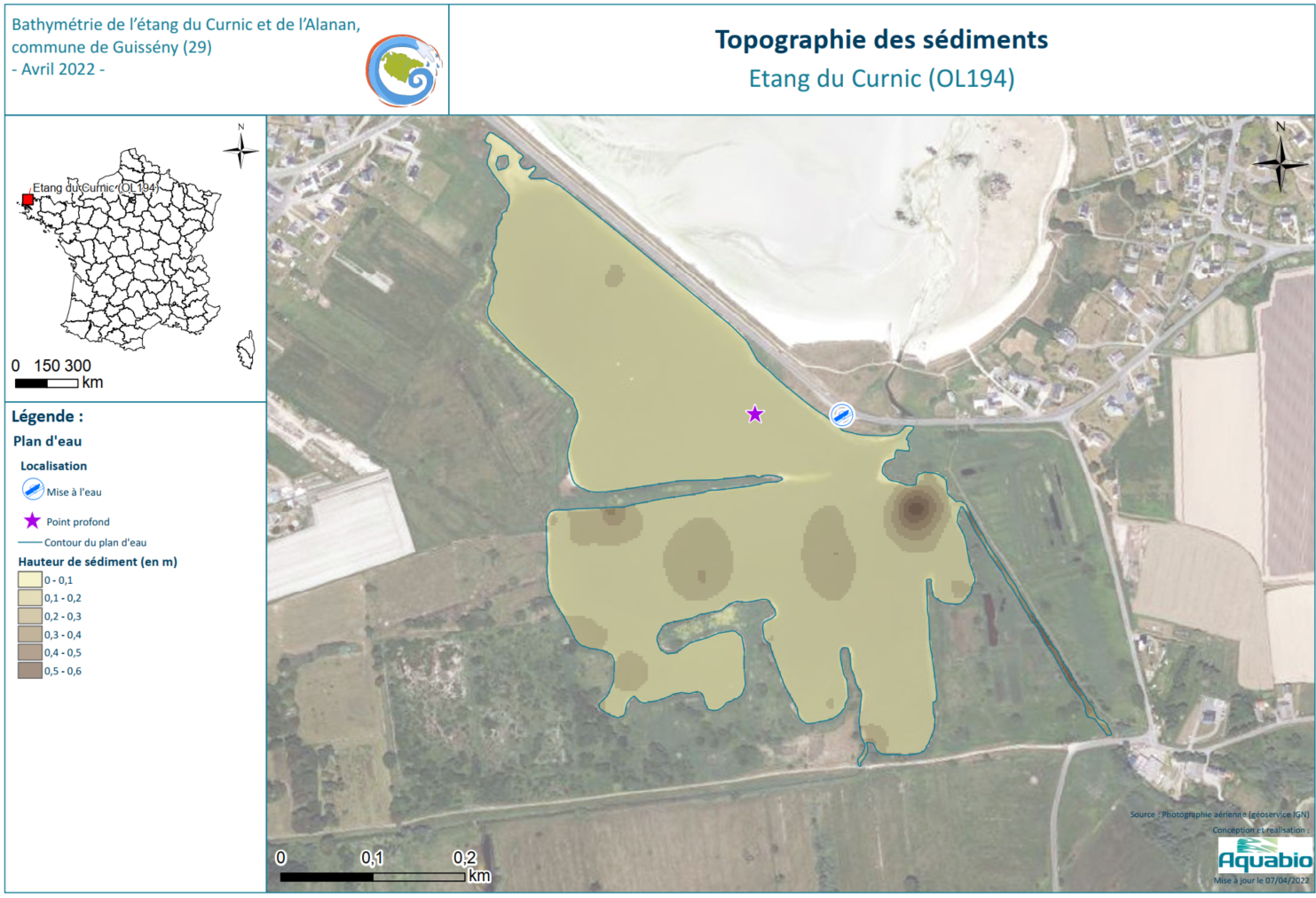Screen dimensions: 1316x898
Task: Click 'commune de Guissény (29)' text
Action: 112,47
